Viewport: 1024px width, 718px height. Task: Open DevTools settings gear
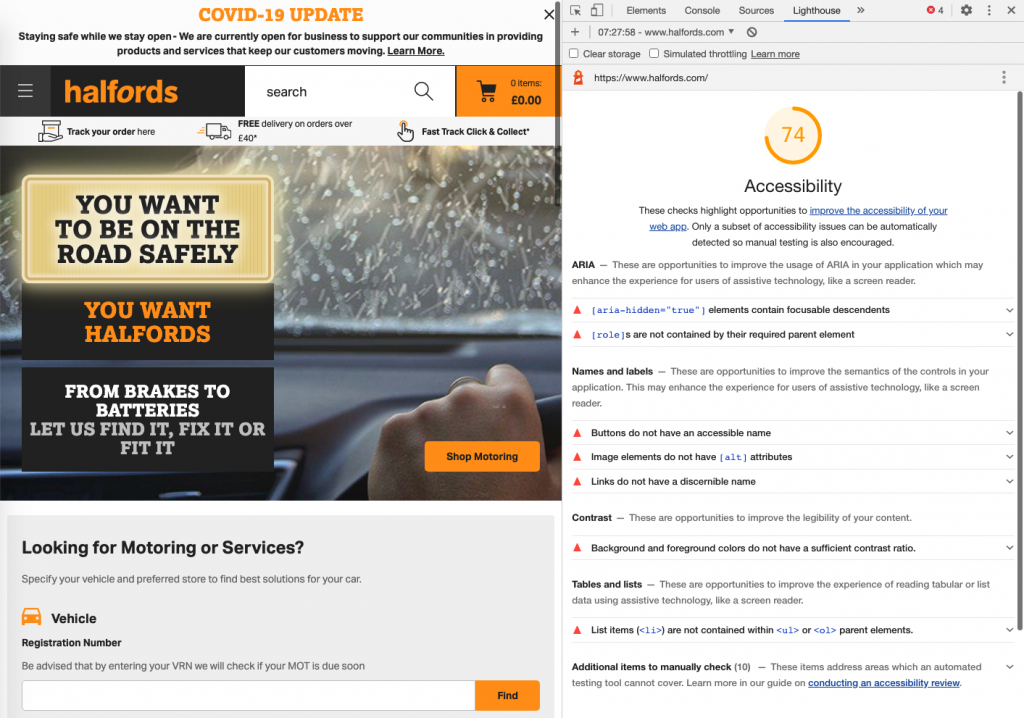(967, 10)
